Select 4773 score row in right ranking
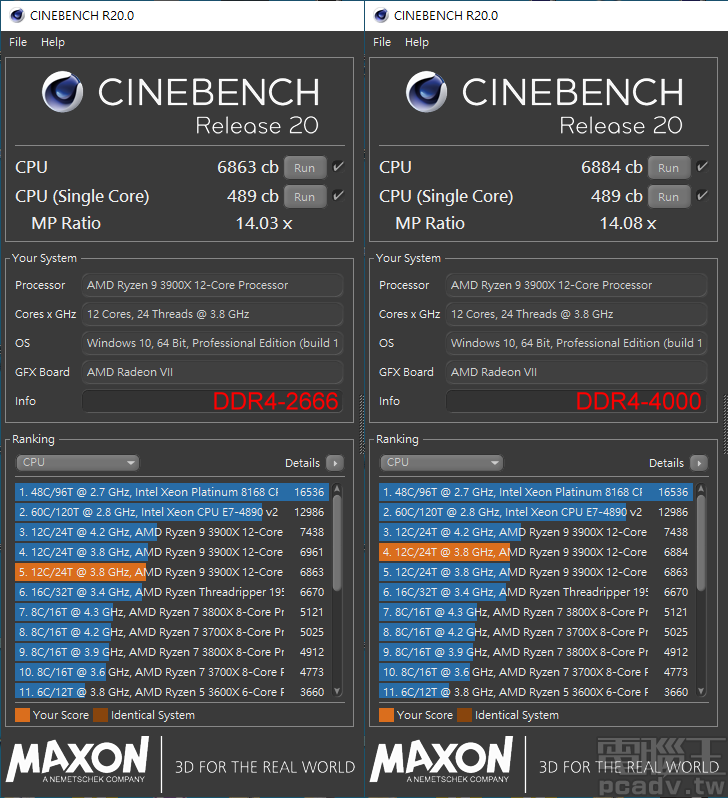The height and width of the screenshot is (798, 728). 536,672
